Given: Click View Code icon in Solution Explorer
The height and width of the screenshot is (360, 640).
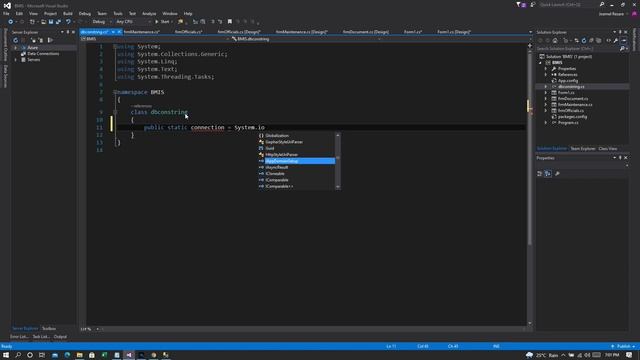Looking at the screenshot, I should coord(609,40).
